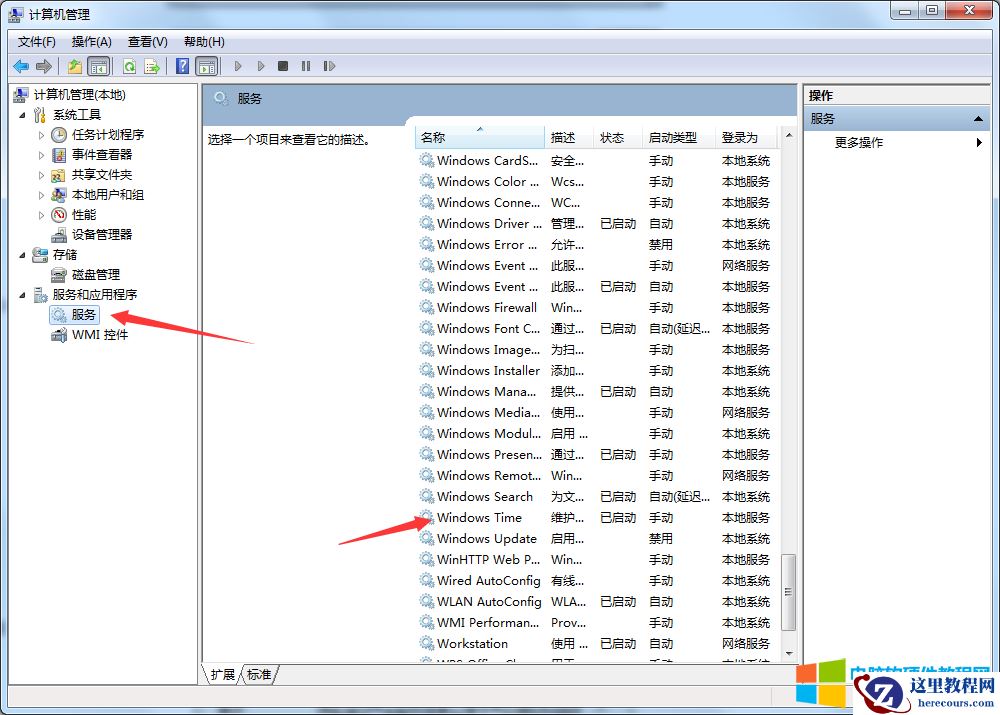Click the second Start Service arrow icon
This screenshot has height=715, width=1000.
click(261, 66)
